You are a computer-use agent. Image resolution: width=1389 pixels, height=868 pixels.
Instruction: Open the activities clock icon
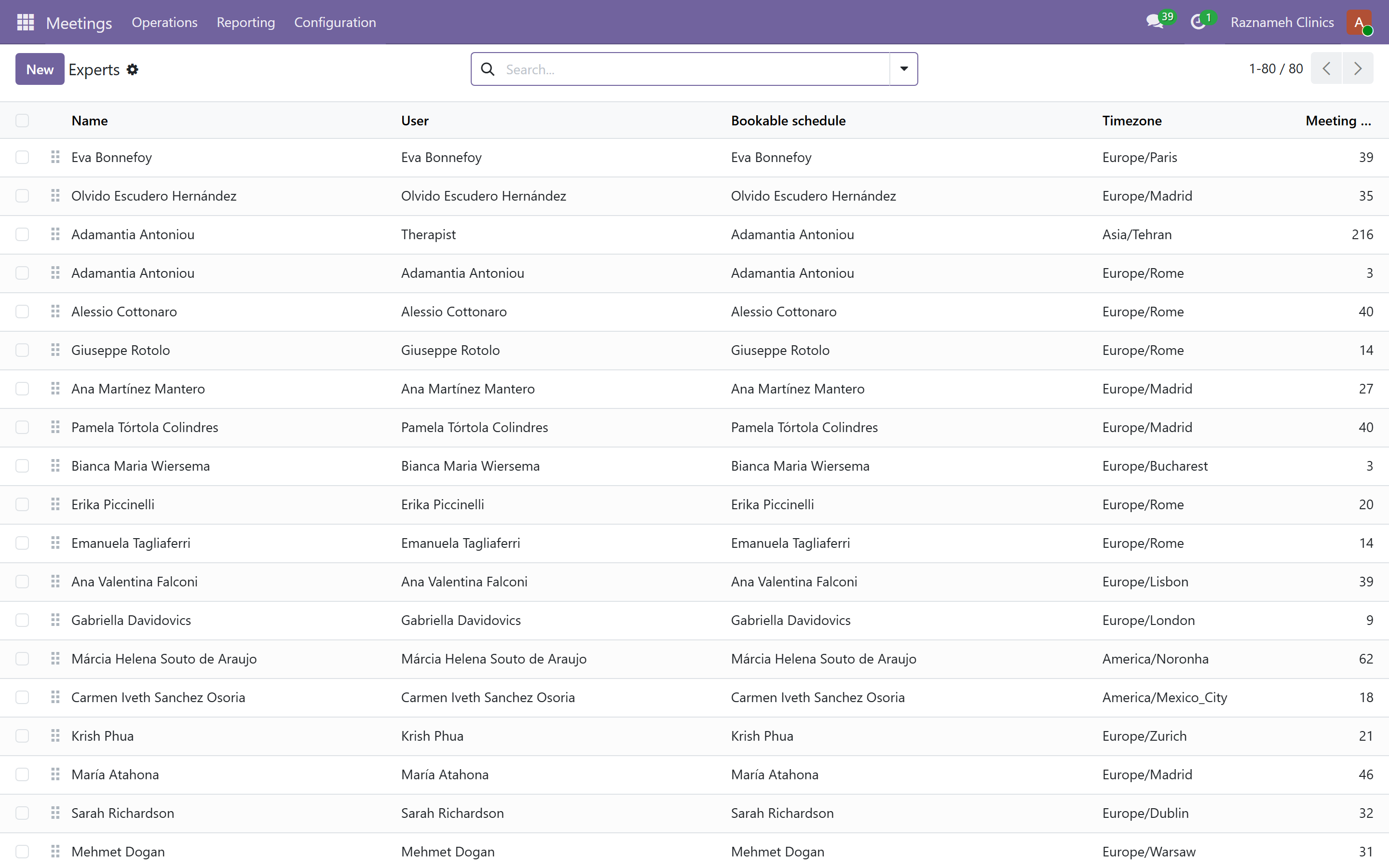pyautogui.click(x=1202, y=22)
